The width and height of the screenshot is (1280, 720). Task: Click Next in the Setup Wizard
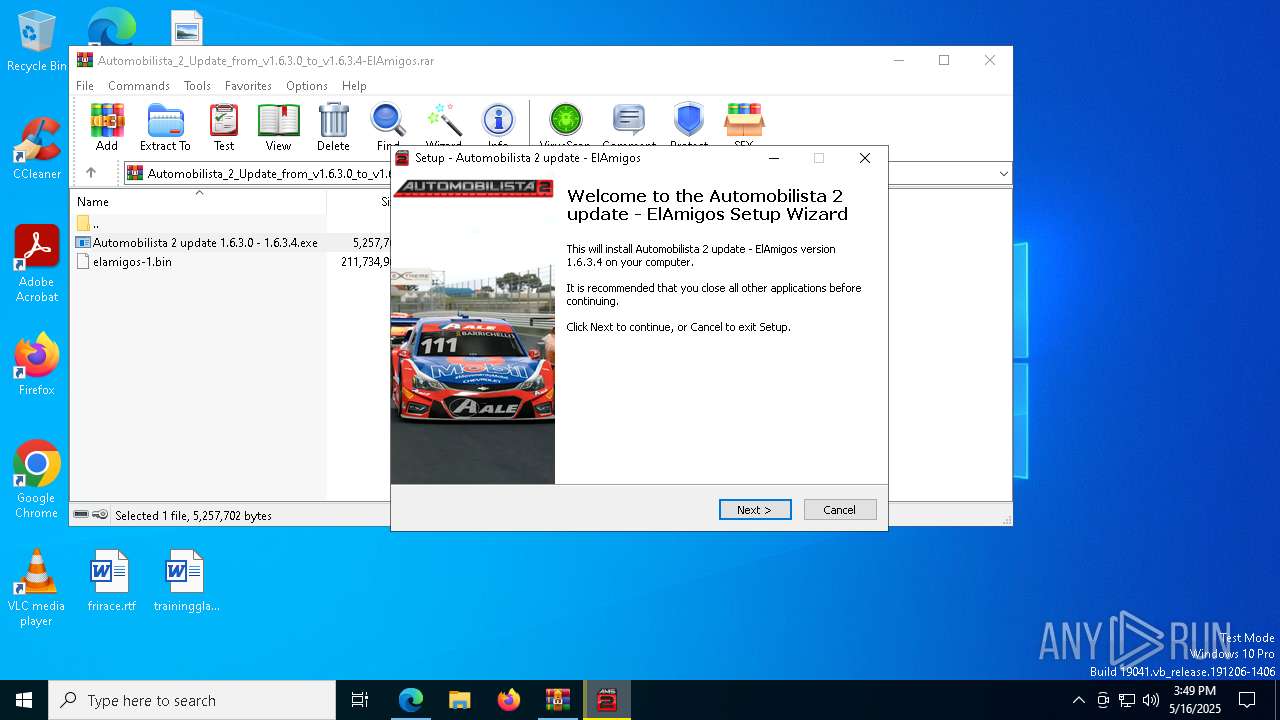coord(755,510)
